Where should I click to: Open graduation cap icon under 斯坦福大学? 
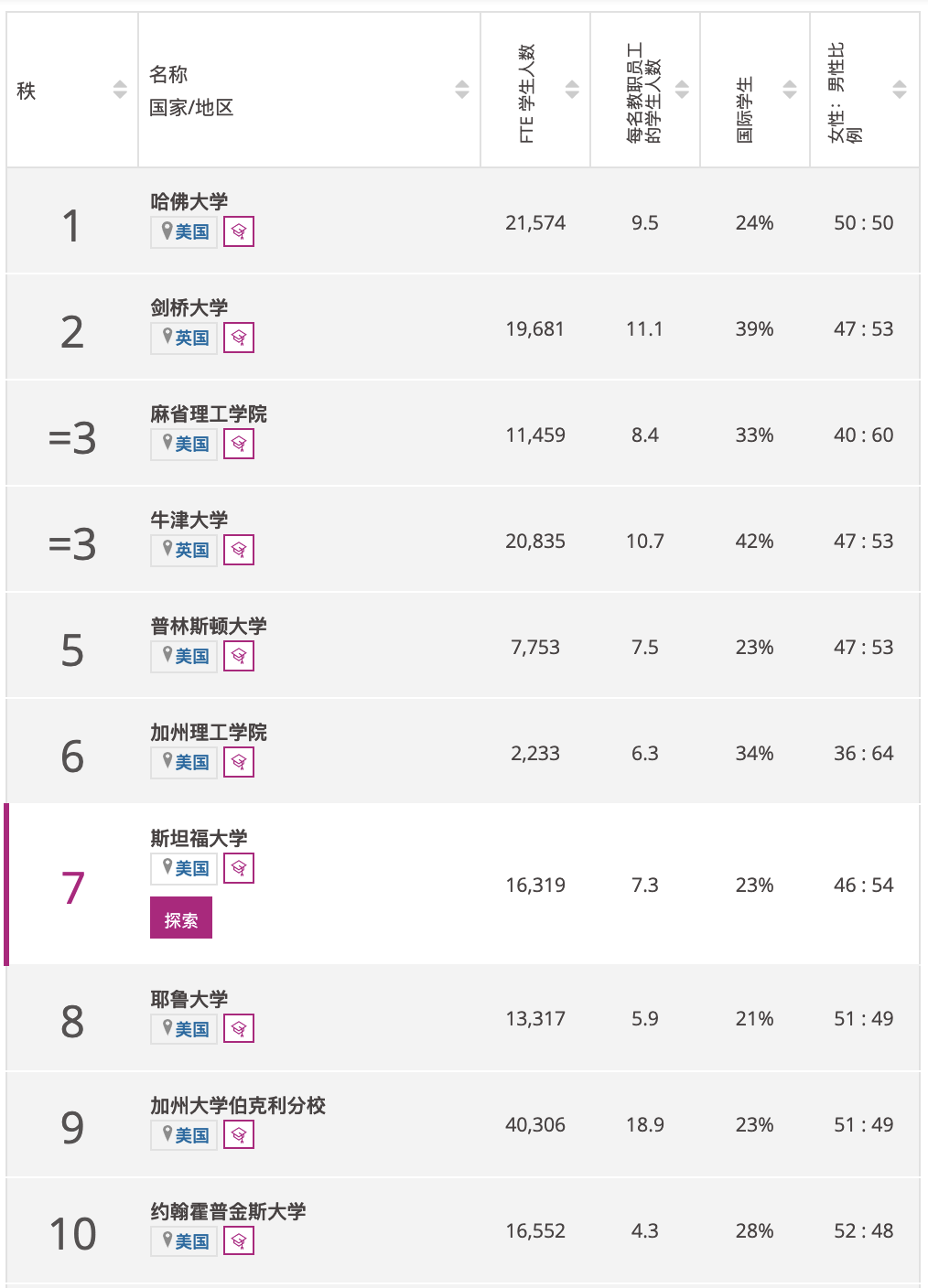point(239,868)
